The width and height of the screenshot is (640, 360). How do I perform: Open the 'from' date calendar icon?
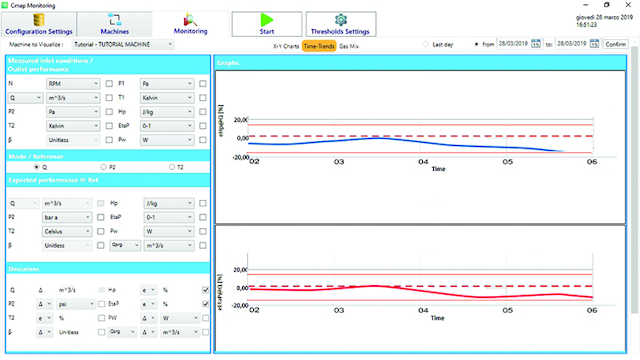[536, 44]
